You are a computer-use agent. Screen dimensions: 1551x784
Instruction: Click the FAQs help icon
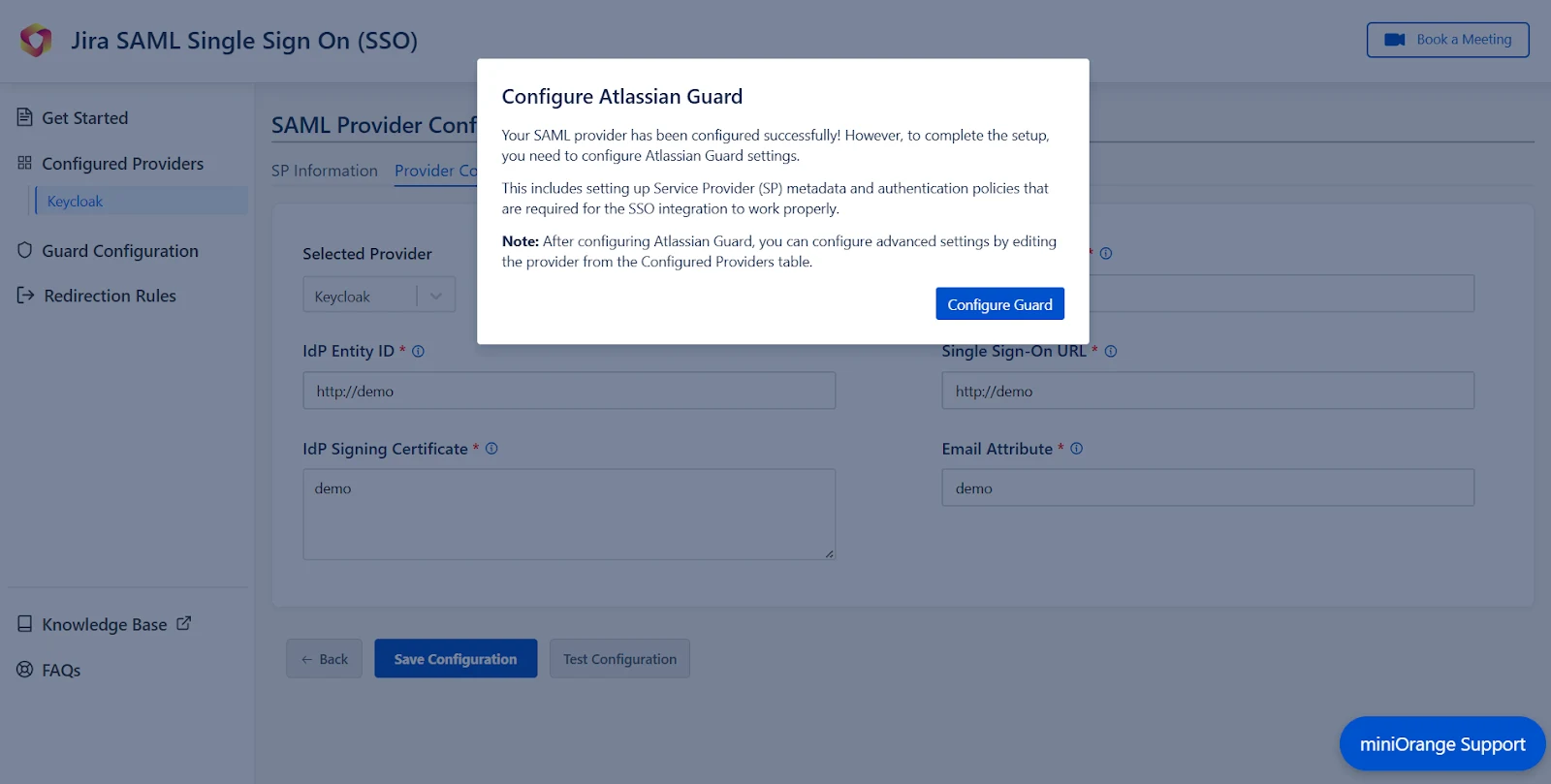click(23, 669)
